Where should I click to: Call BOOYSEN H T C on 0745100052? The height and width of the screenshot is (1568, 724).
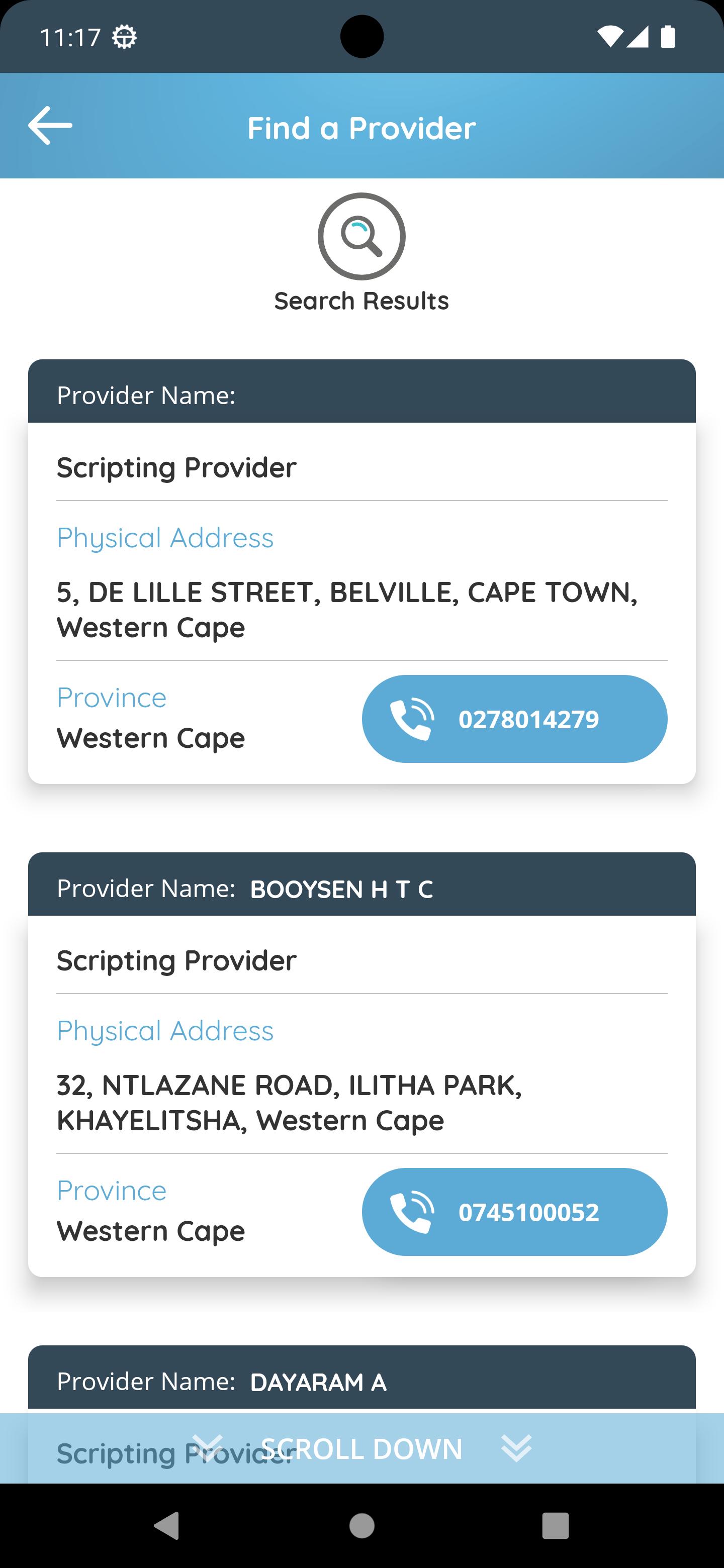514,1212
